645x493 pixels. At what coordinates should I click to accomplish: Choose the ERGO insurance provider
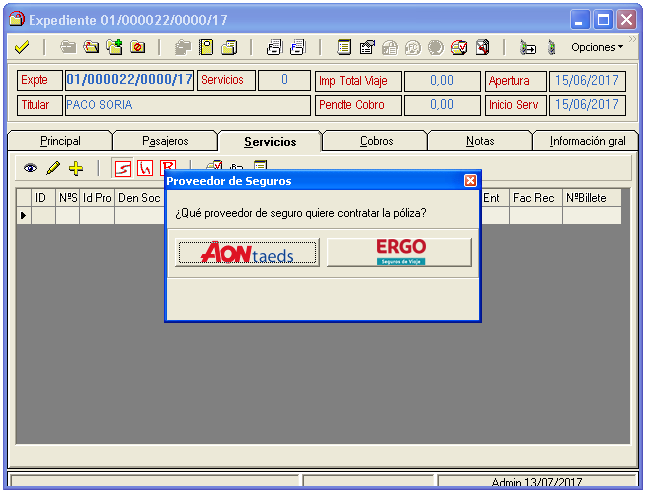[x=399, y=252]
